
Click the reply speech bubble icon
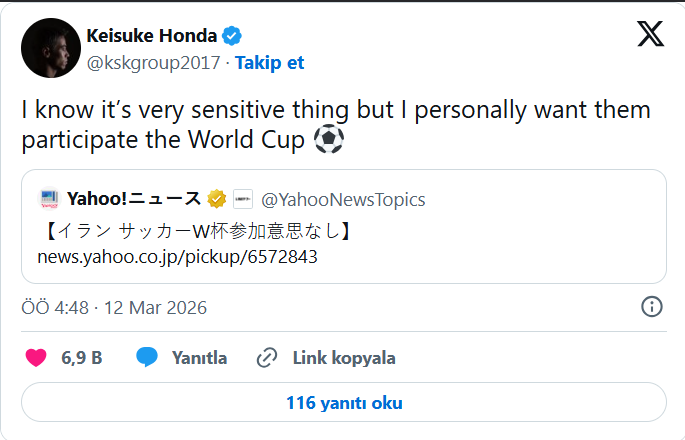coord(148,358)
